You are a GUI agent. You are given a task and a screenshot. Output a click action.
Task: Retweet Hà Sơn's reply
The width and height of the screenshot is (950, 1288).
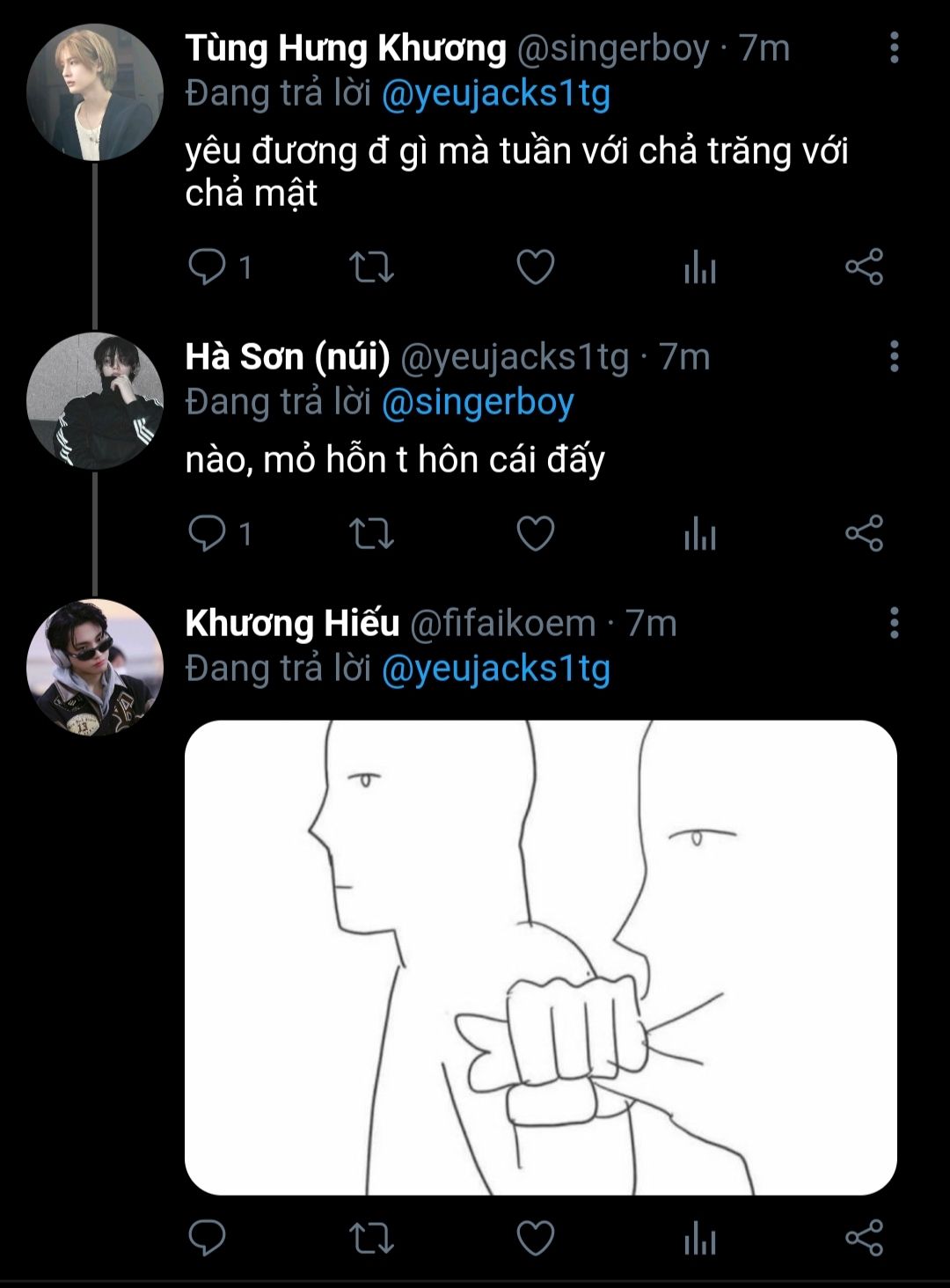pyautogui.click(x=371, y=533)
